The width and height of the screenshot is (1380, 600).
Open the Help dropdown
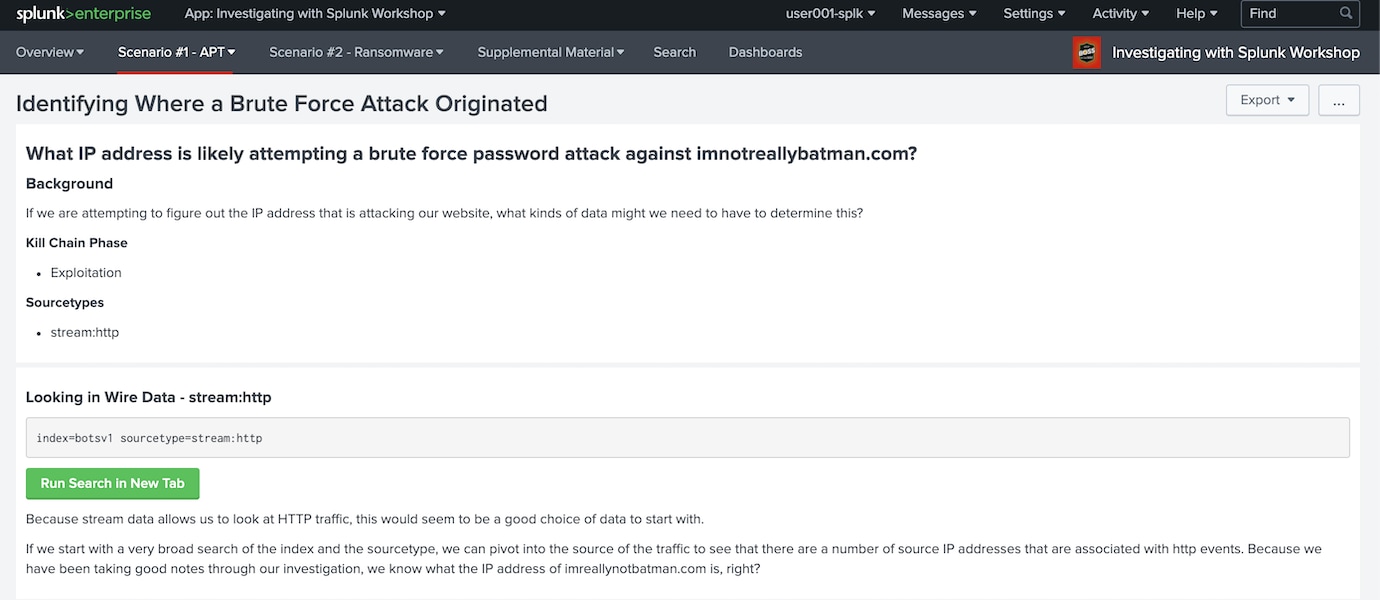pyautogui.click(x=1197, y=14)
